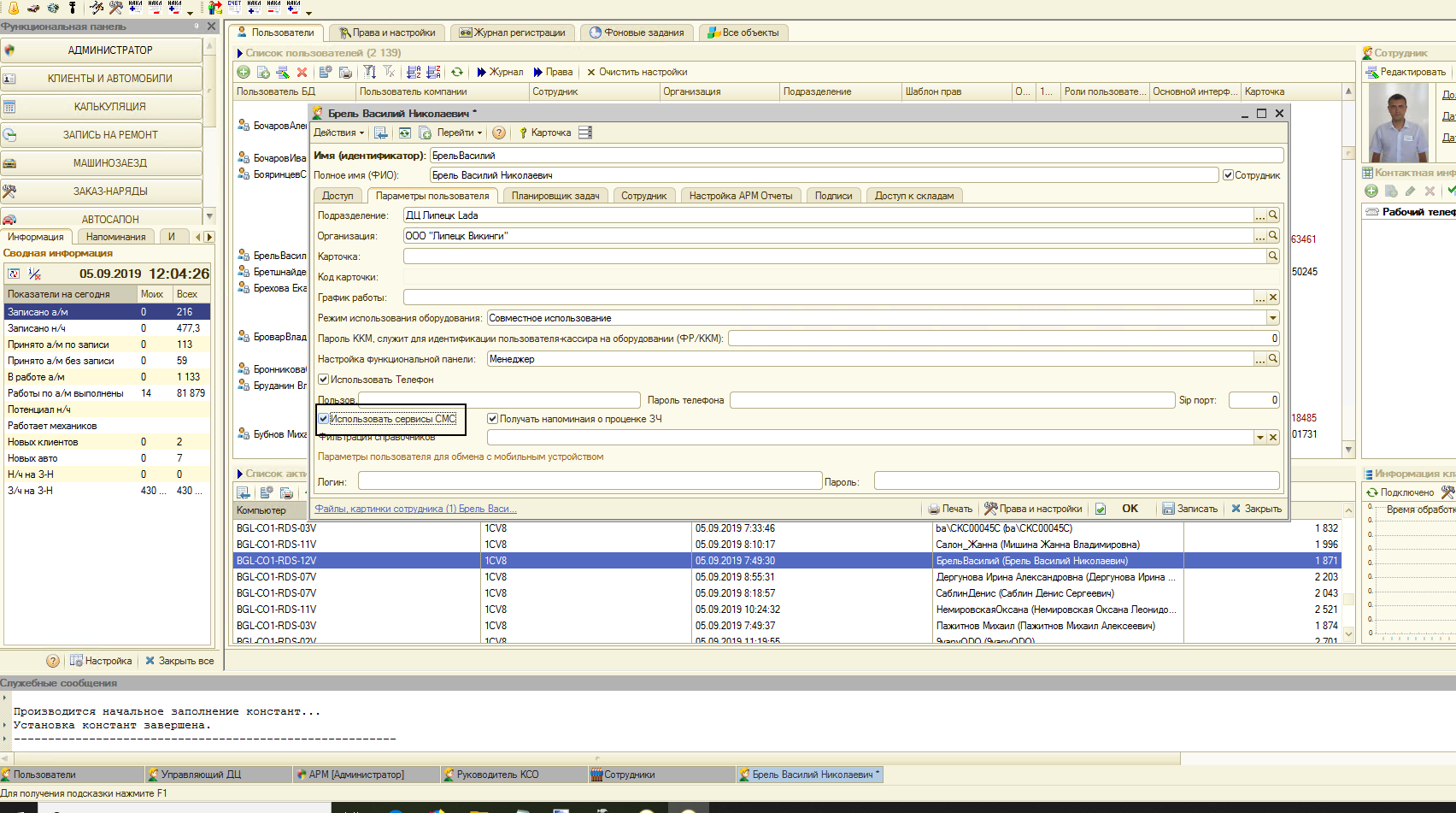Click the refresh list icon in users toolbar
1456x813 pixels.
457,73
